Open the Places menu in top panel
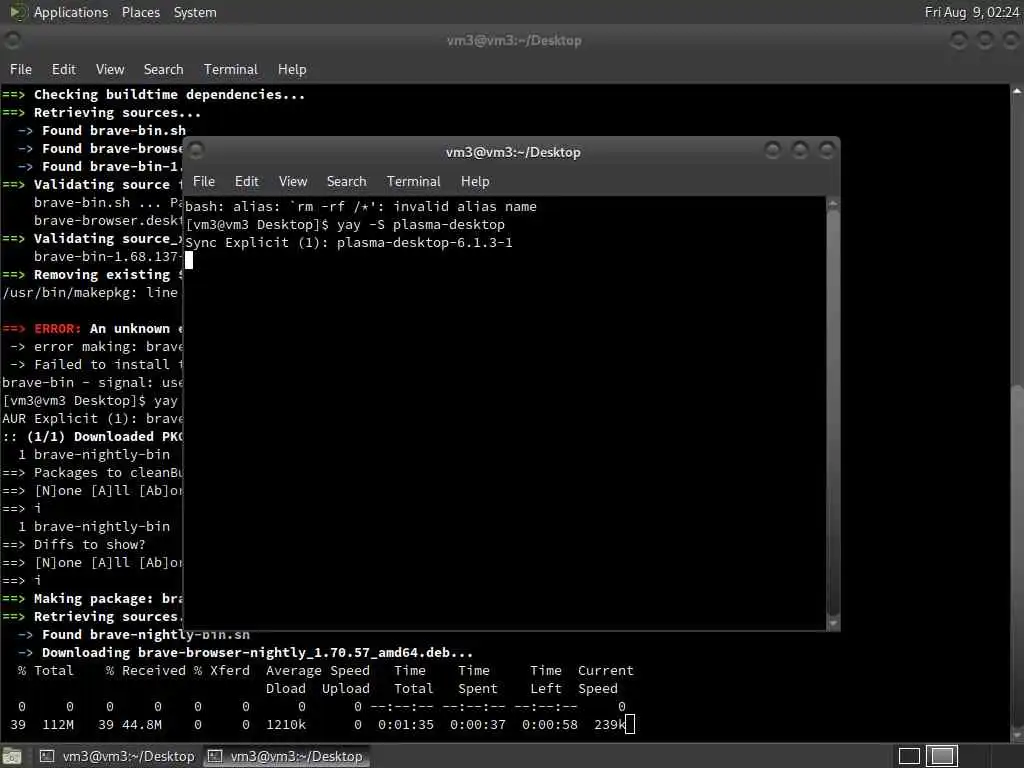This screenshot has width=1024, height=768. 140,12
